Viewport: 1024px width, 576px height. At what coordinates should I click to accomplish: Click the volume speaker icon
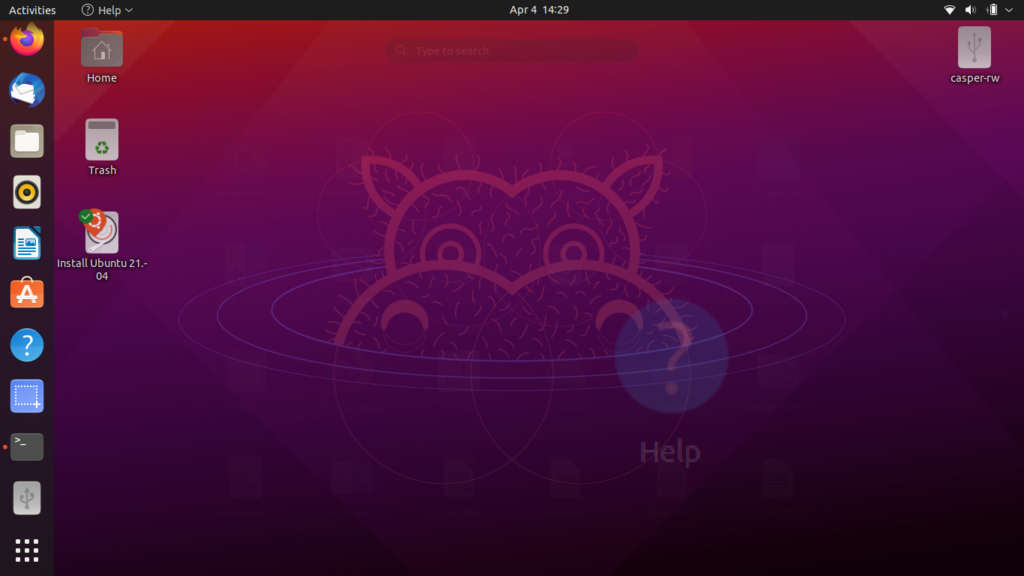(x=970, y=10)
